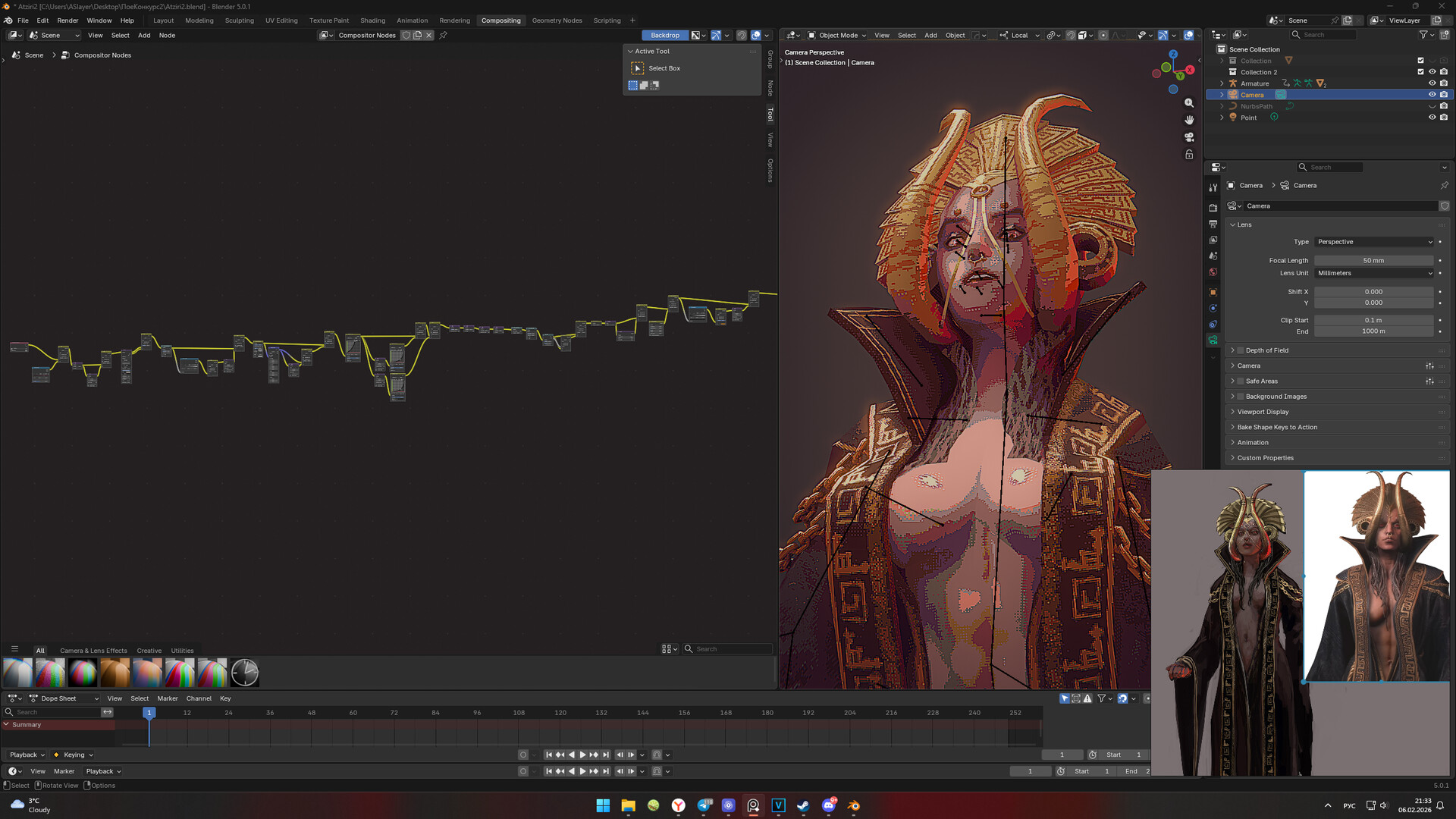This screenshot has height=819, width=1456.
Task: Open the Object properties tab icon
Action: pyautogui.click(x=1213, y=292)
